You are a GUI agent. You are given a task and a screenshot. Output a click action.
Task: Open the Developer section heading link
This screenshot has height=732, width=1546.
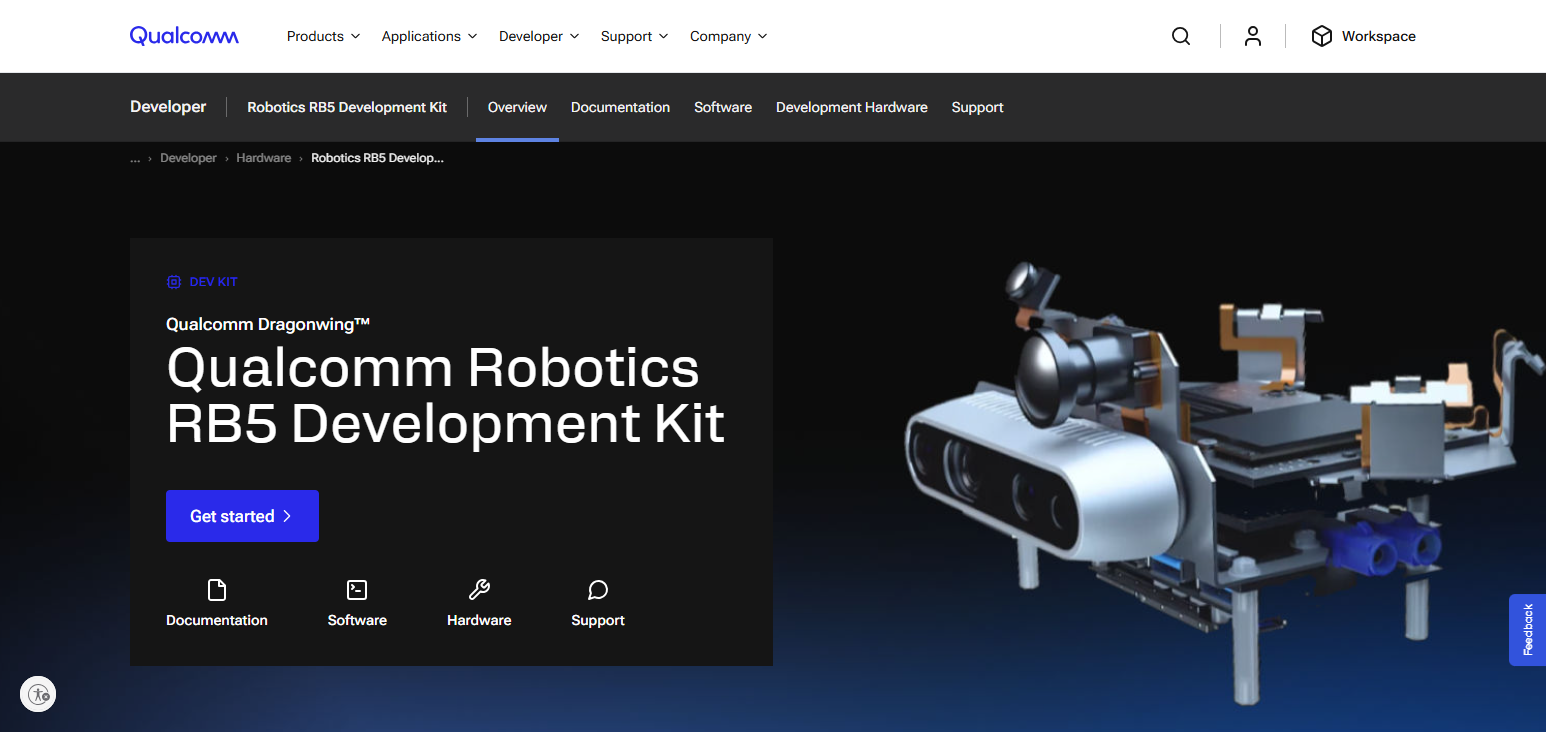tap(168, 107)
